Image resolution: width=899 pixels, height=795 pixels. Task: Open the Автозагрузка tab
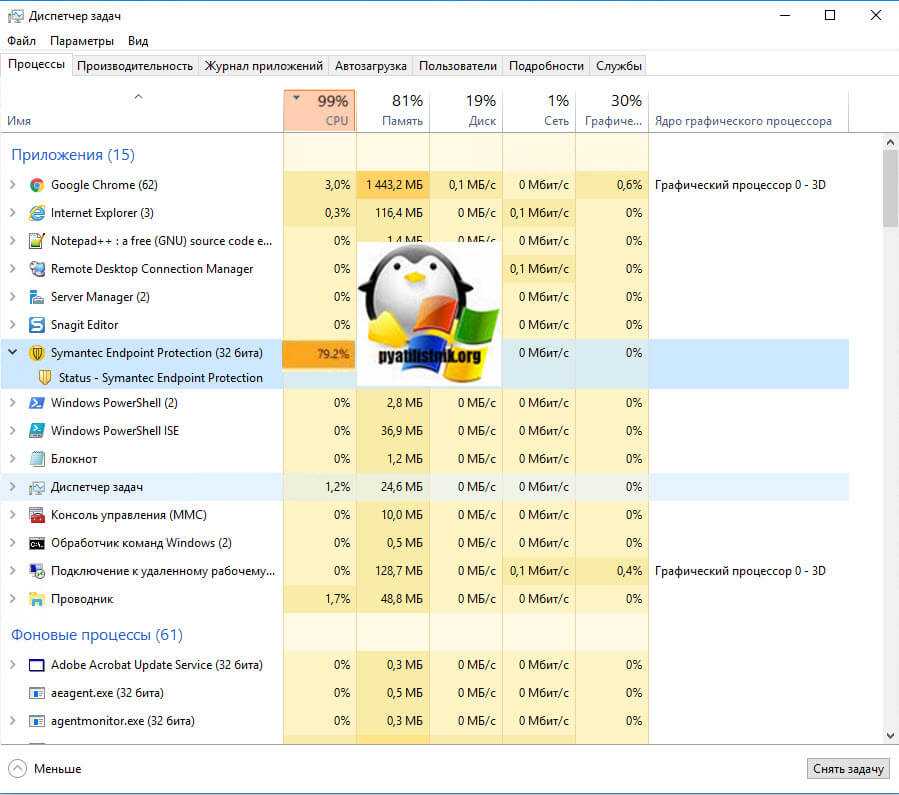[371, 66]
